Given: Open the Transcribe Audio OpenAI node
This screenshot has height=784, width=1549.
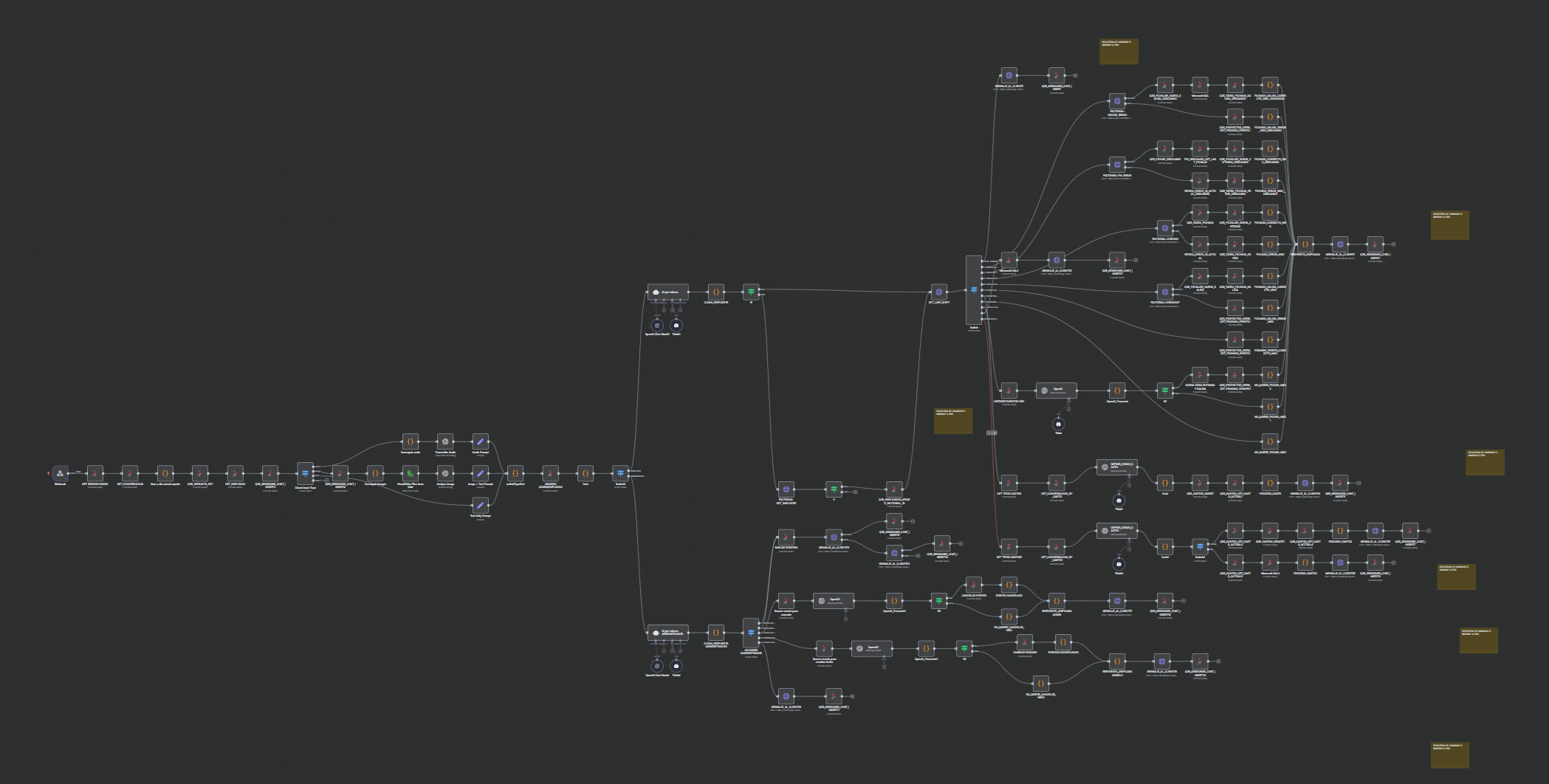Looking at the screenshot, I should tap(445, 441).
